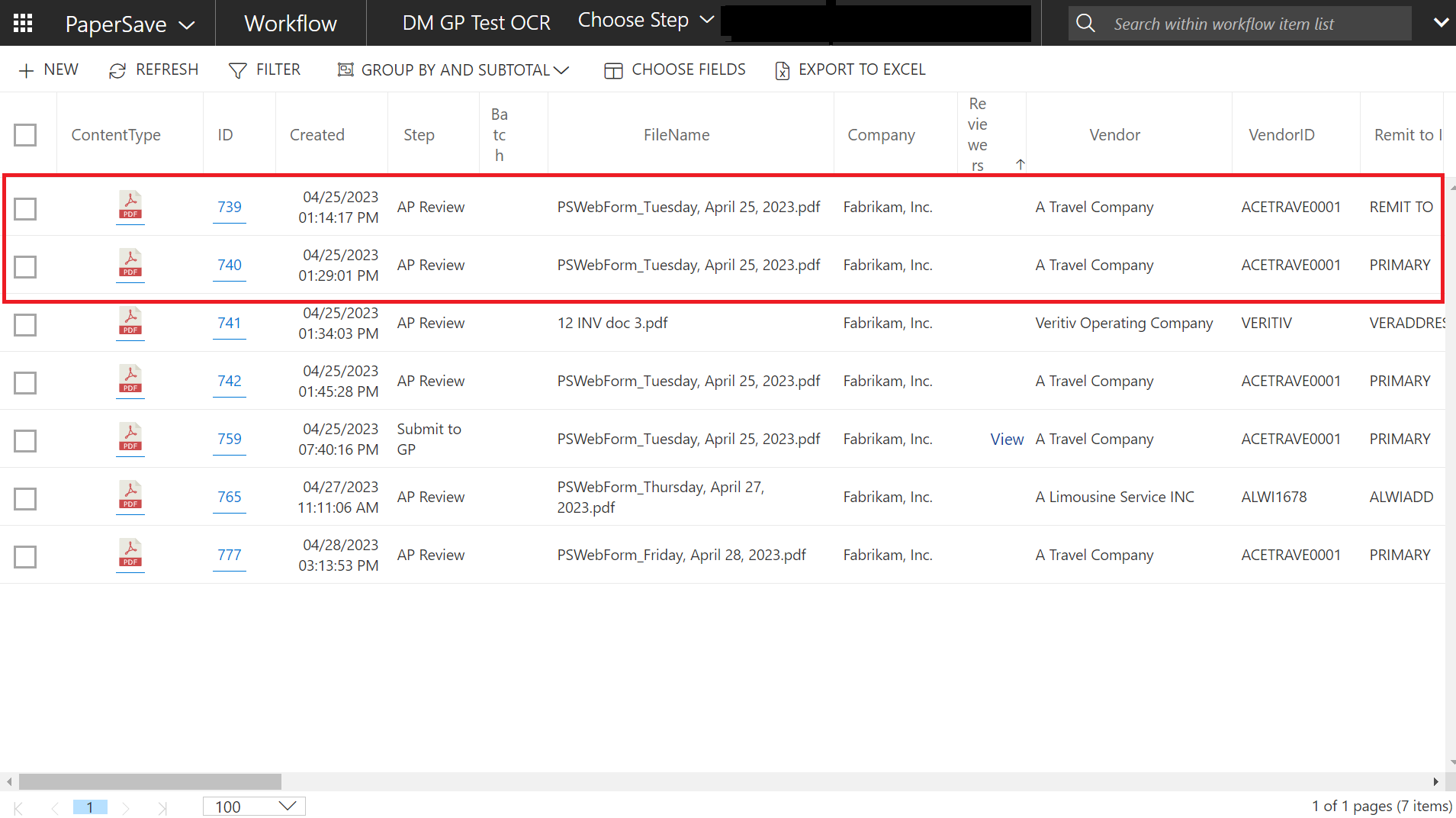Click the horizontal scrollbar thumb
1456x818 pixels.
pos(150,781)
